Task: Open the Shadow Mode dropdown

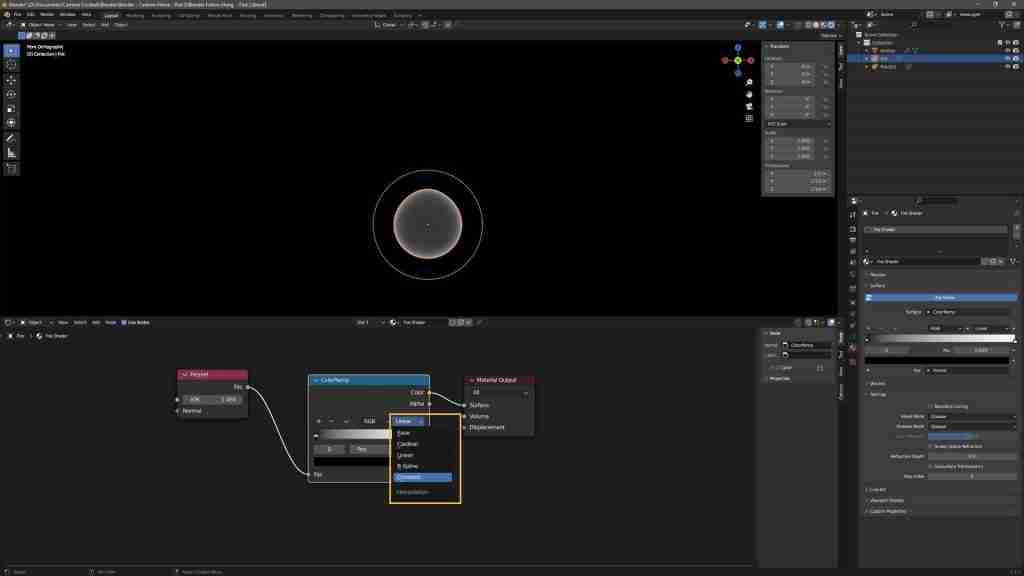Action: (972, 426)
